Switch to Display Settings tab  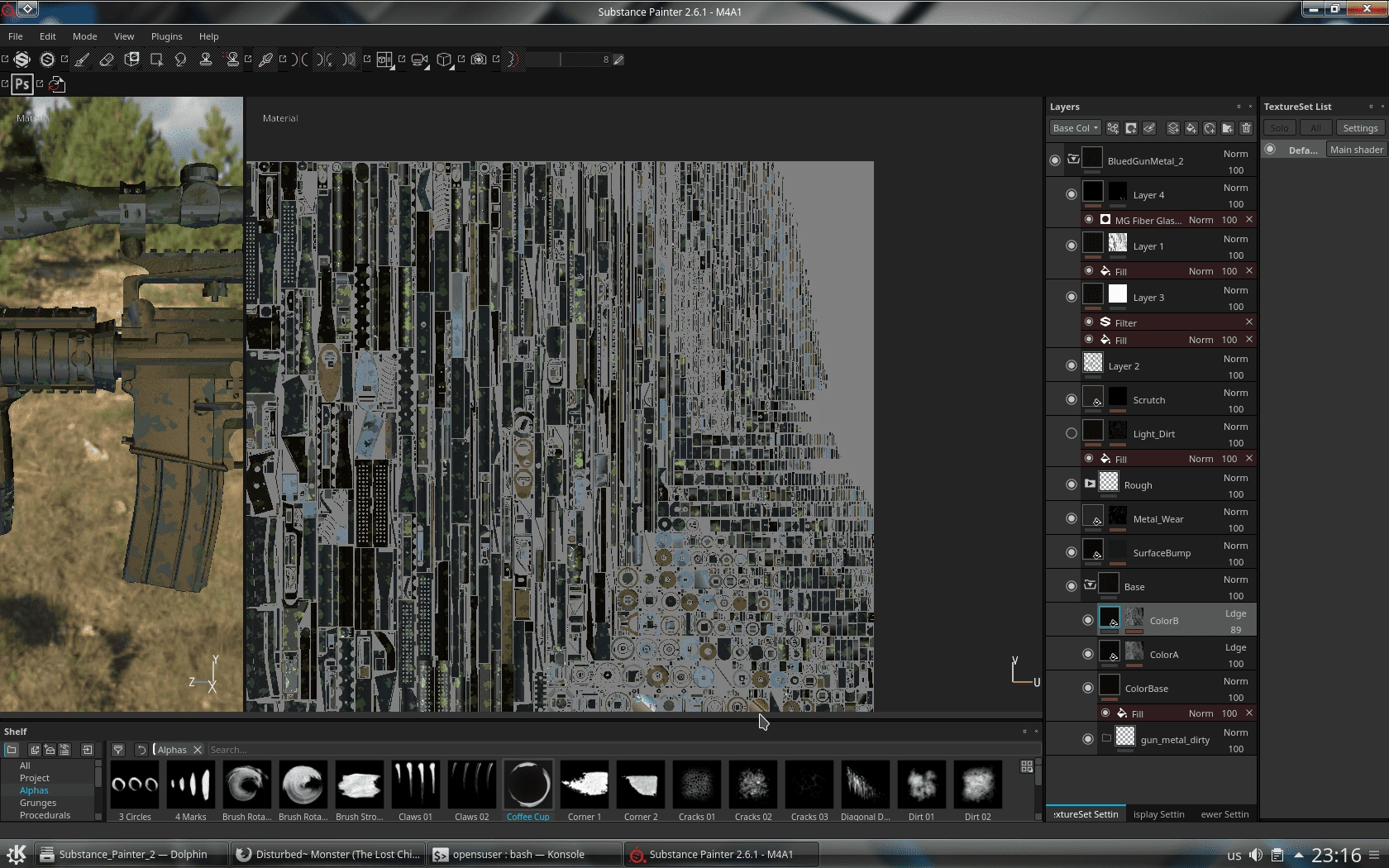pos(1158,814)
